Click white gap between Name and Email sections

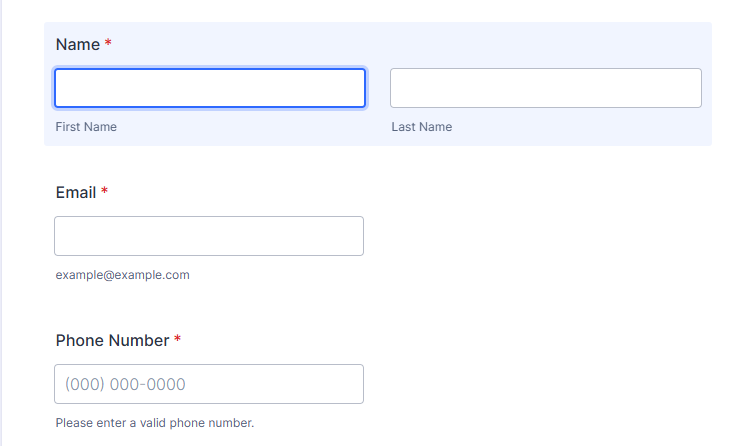coord(378,160)
